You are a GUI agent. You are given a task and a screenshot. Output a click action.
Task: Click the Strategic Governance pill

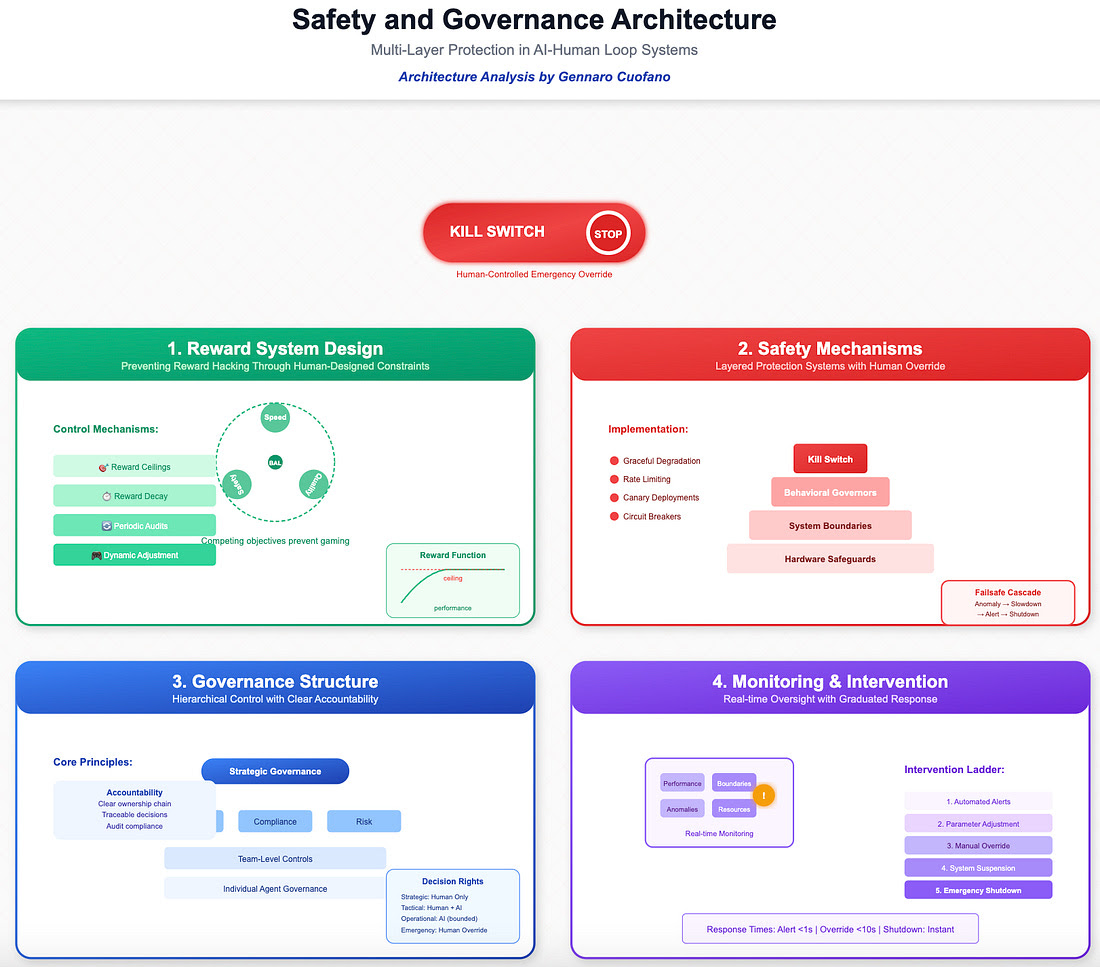click(x=275, y=771)
